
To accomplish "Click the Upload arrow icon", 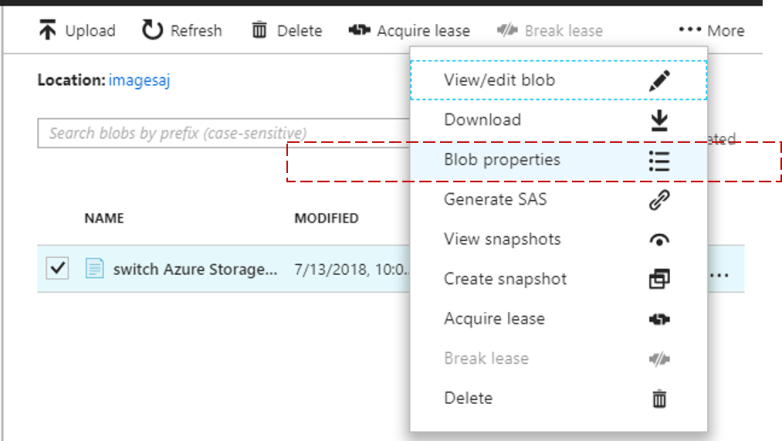I will pyautogui.click(x=47, y=30).
